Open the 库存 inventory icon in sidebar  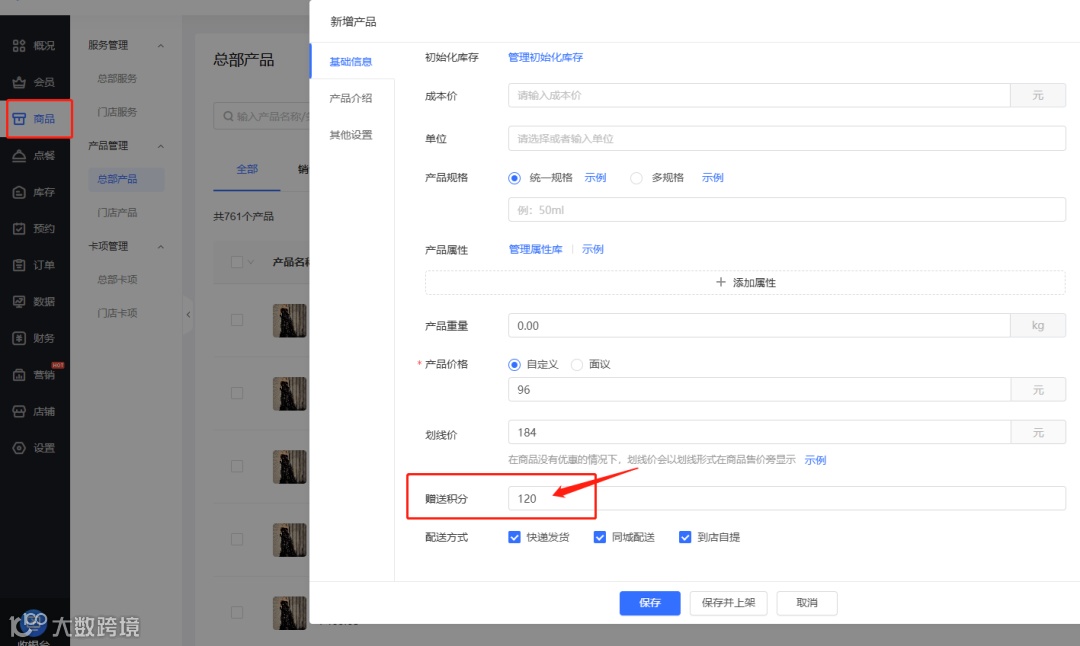(19, 192)
